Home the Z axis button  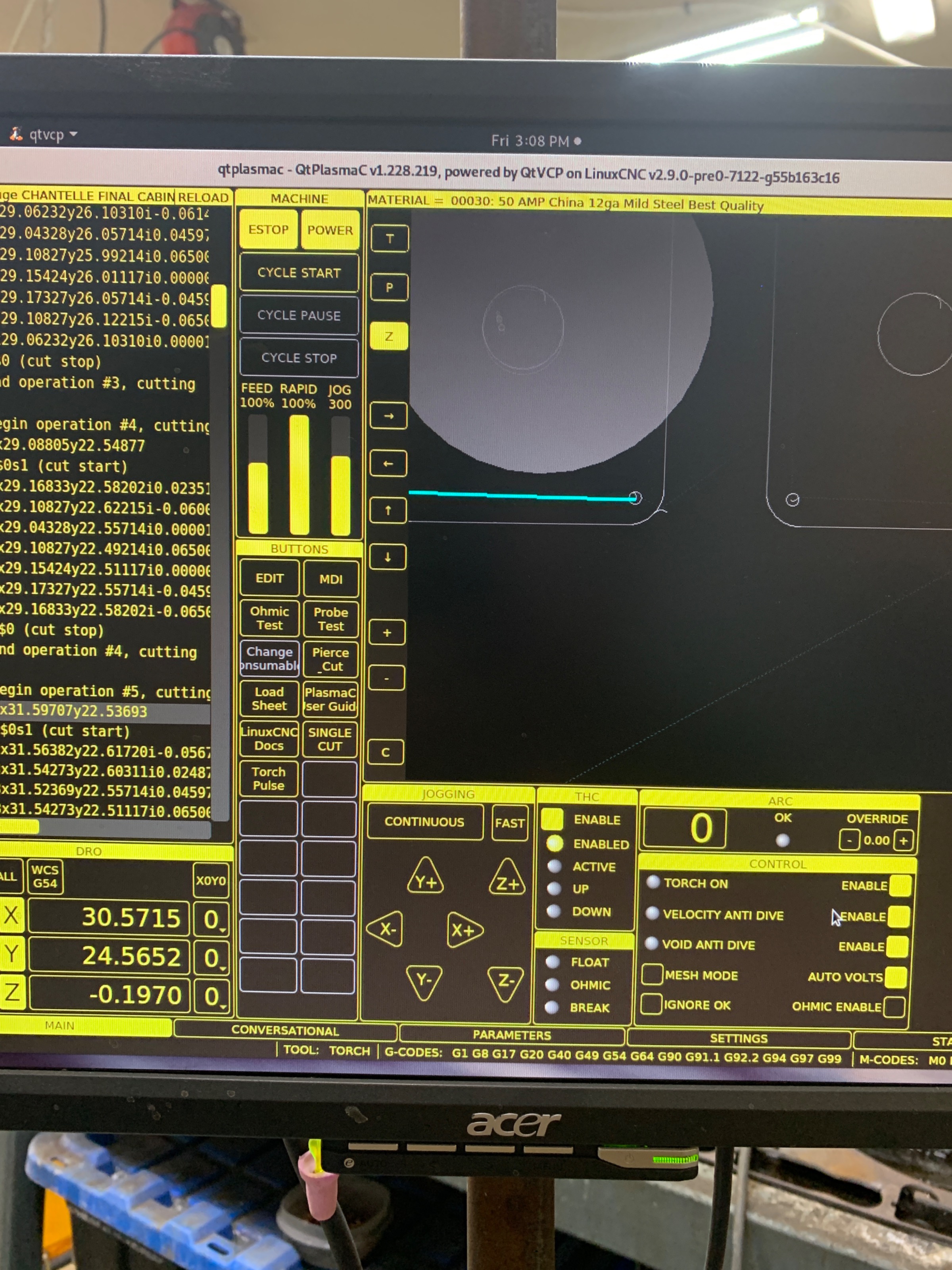(12, 992)
